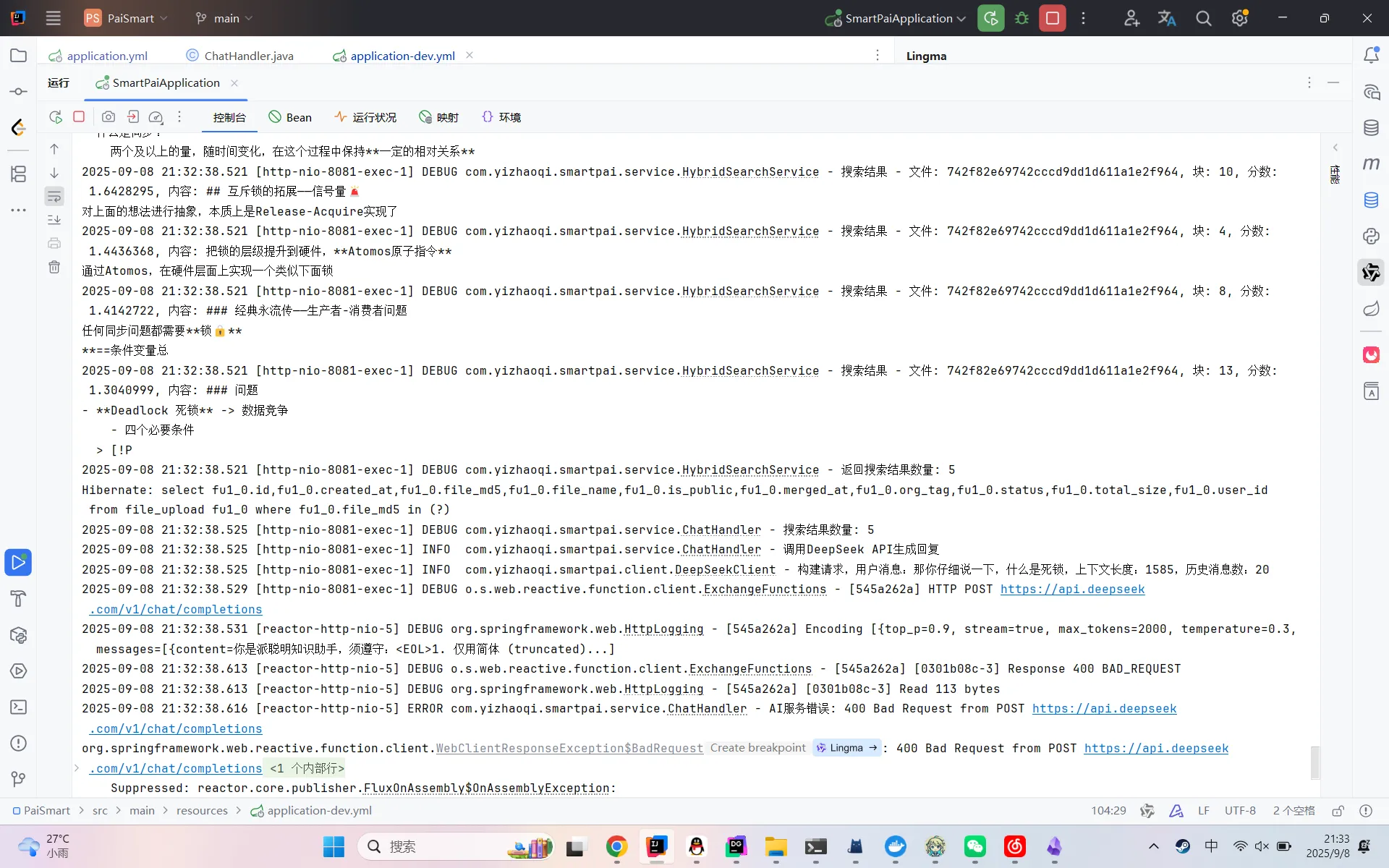
Task: Open the Database tool window
Action: (x=1371, y=128)
